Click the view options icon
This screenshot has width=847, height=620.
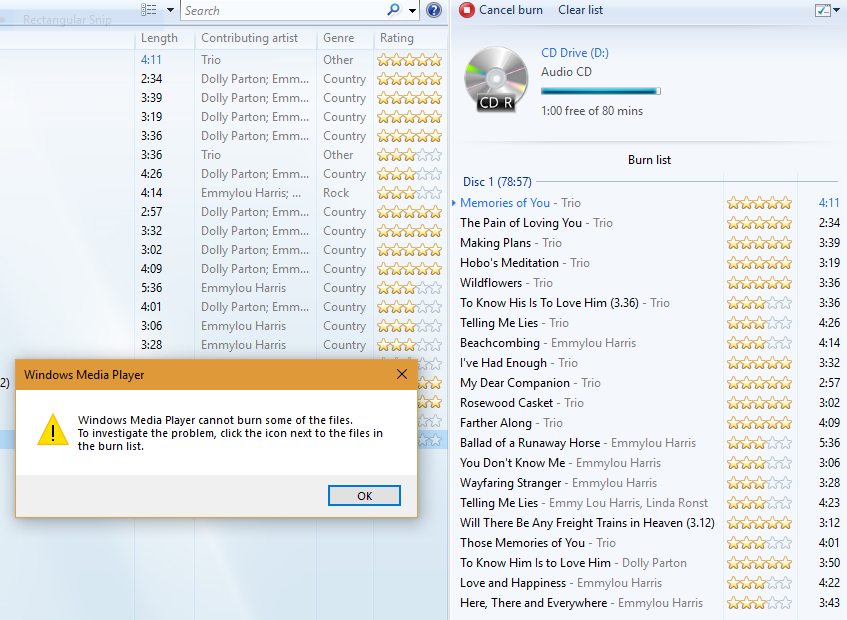[149, 10]
